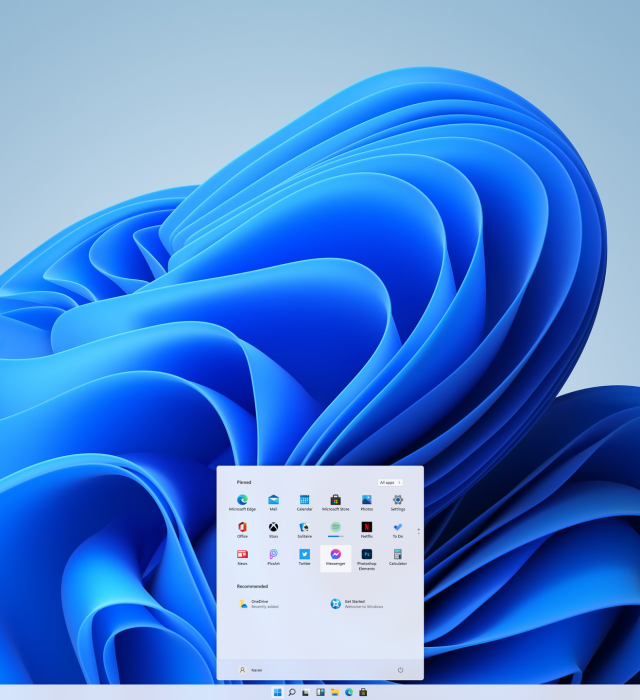
Task: Launch the Mail app
Action: pos(273,500)
